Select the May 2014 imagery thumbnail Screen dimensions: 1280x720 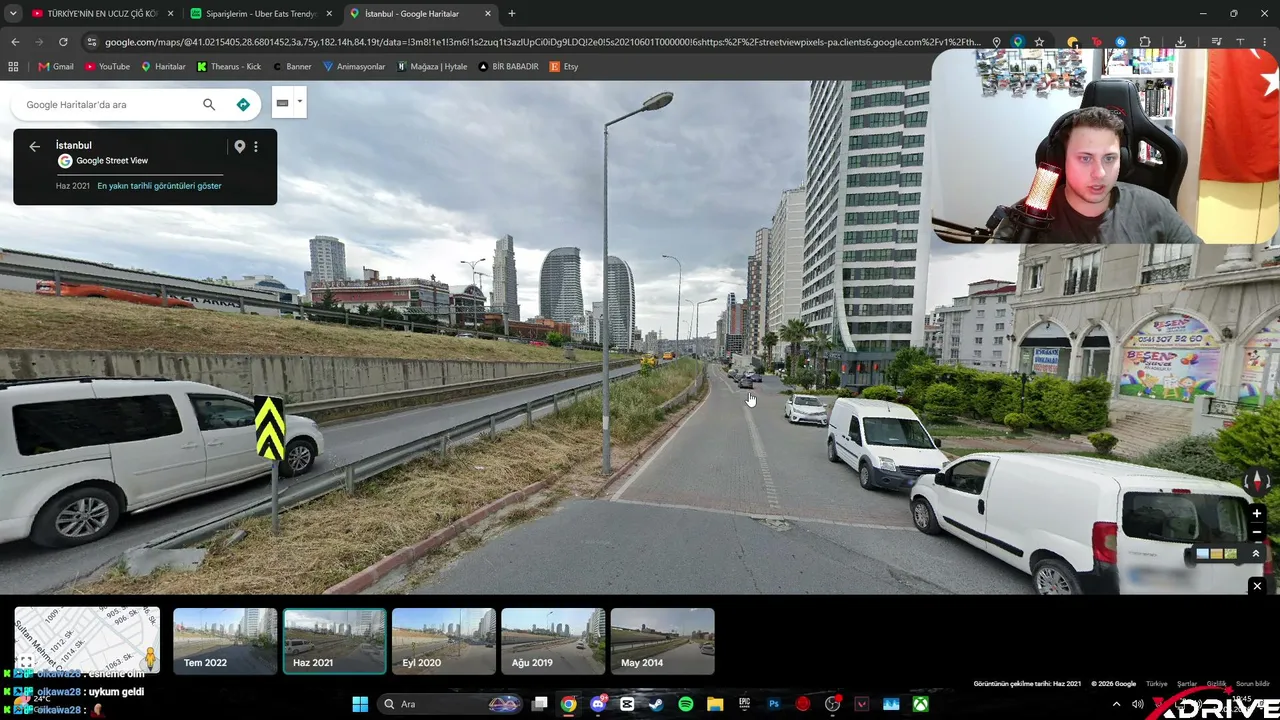click(x=662, y=641)
